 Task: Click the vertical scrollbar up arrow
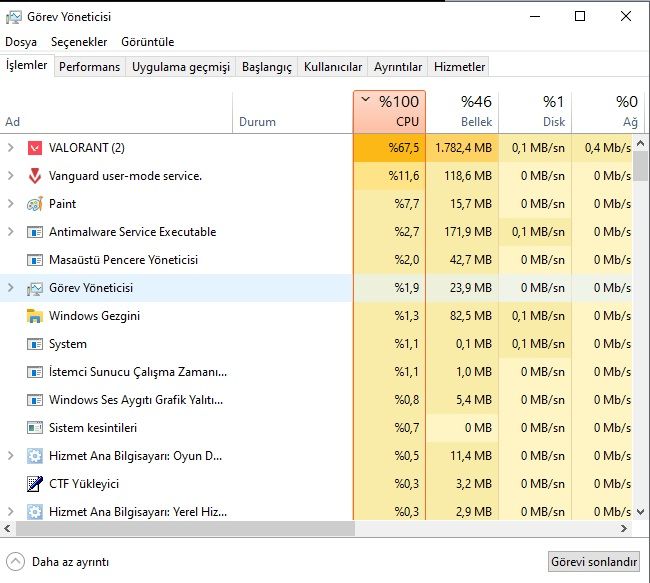[x=640, y=144]
